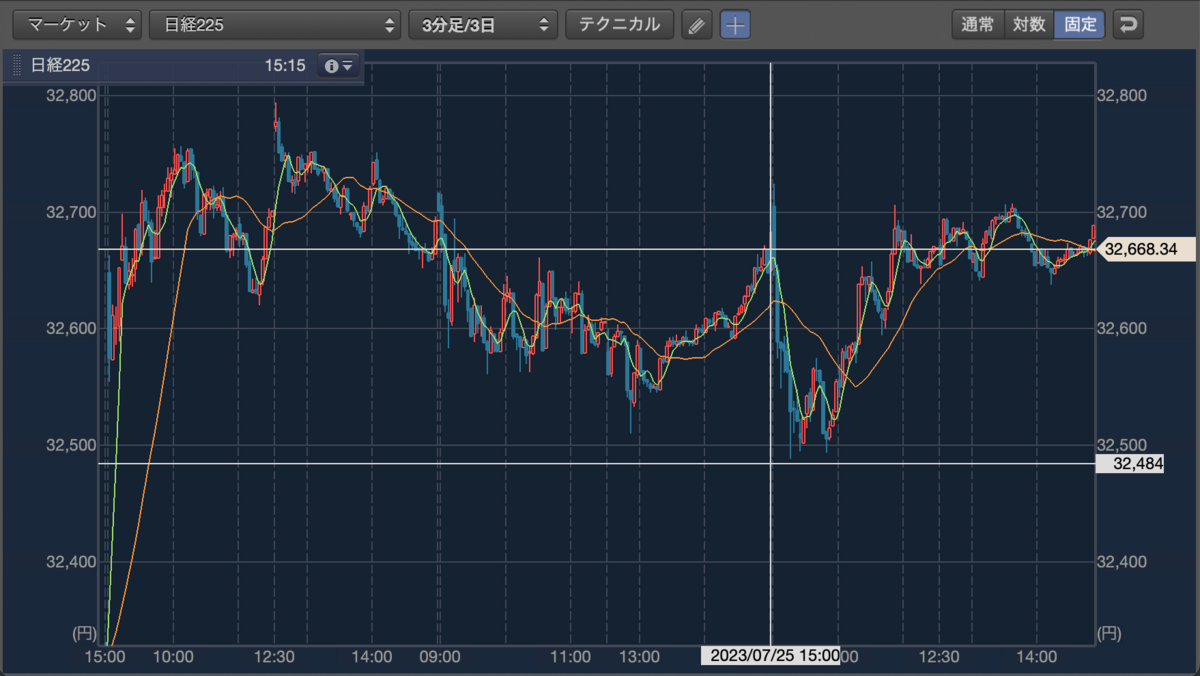
Task: Select the 固定 fixed scale option
Action: [x=1080, y=25]
